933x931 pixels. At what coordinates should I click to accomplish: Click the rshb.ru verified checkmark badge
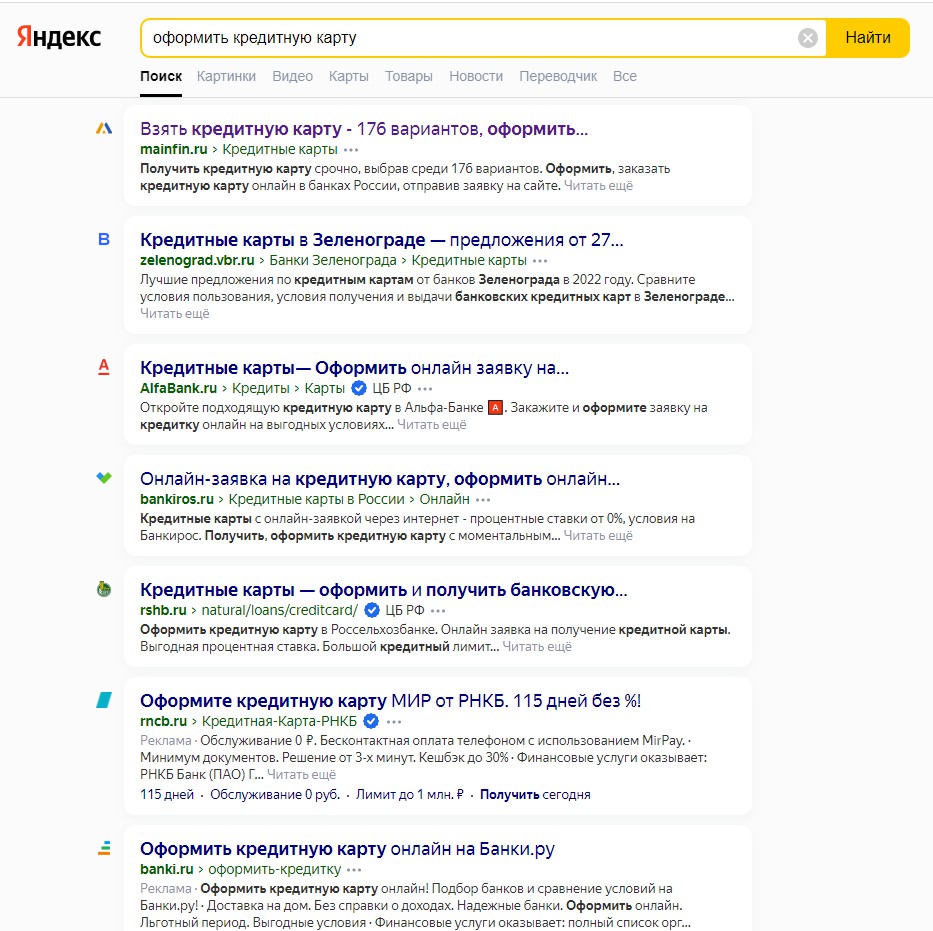(372, 610)
